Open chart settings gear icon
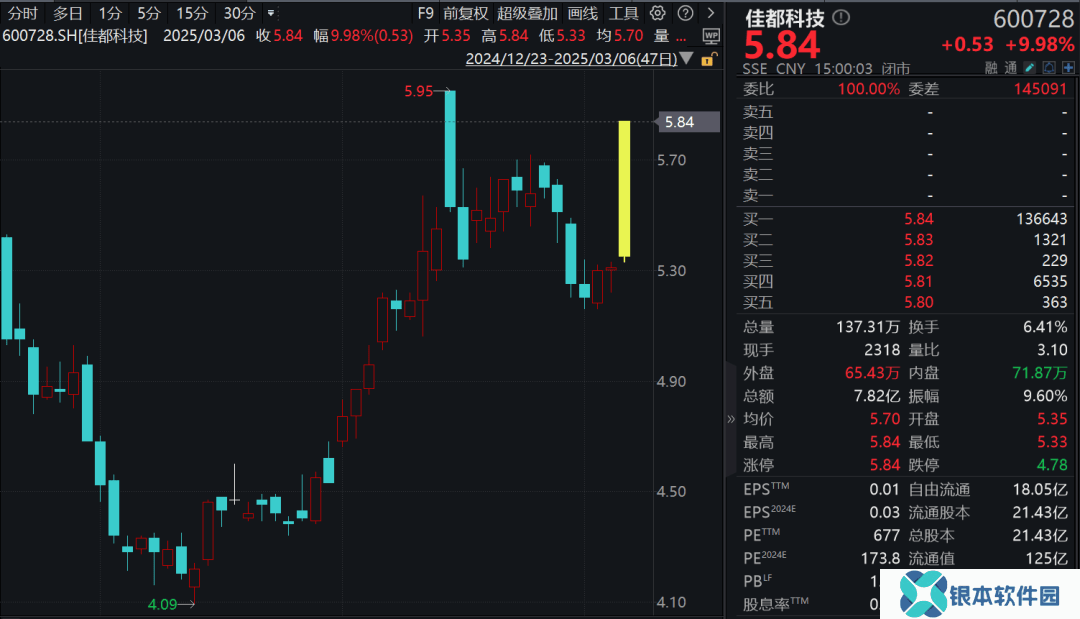The image size is (1080, 619). 657,13
